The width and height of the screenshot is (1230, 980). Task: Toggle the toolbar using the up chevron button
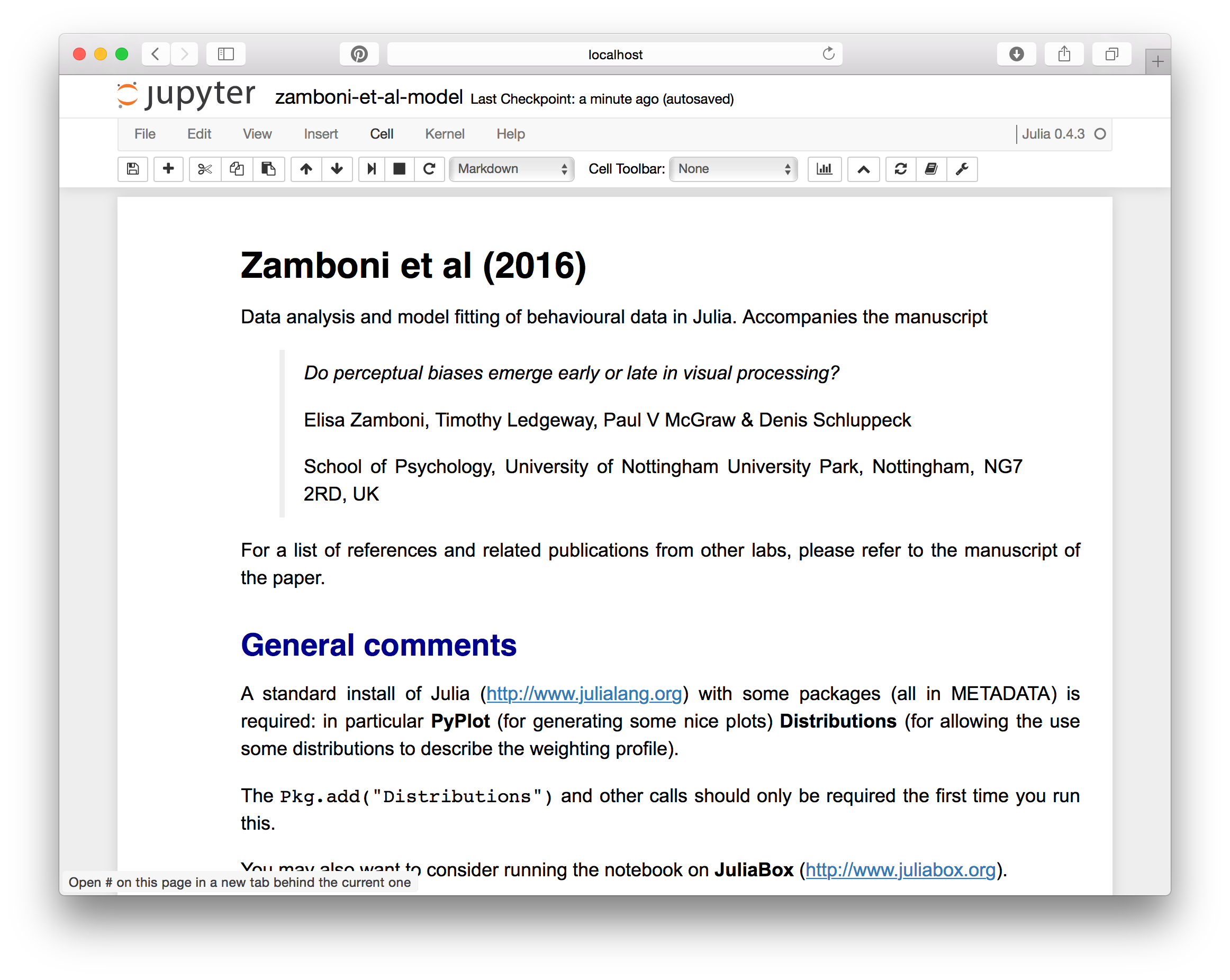pos(863,169)
